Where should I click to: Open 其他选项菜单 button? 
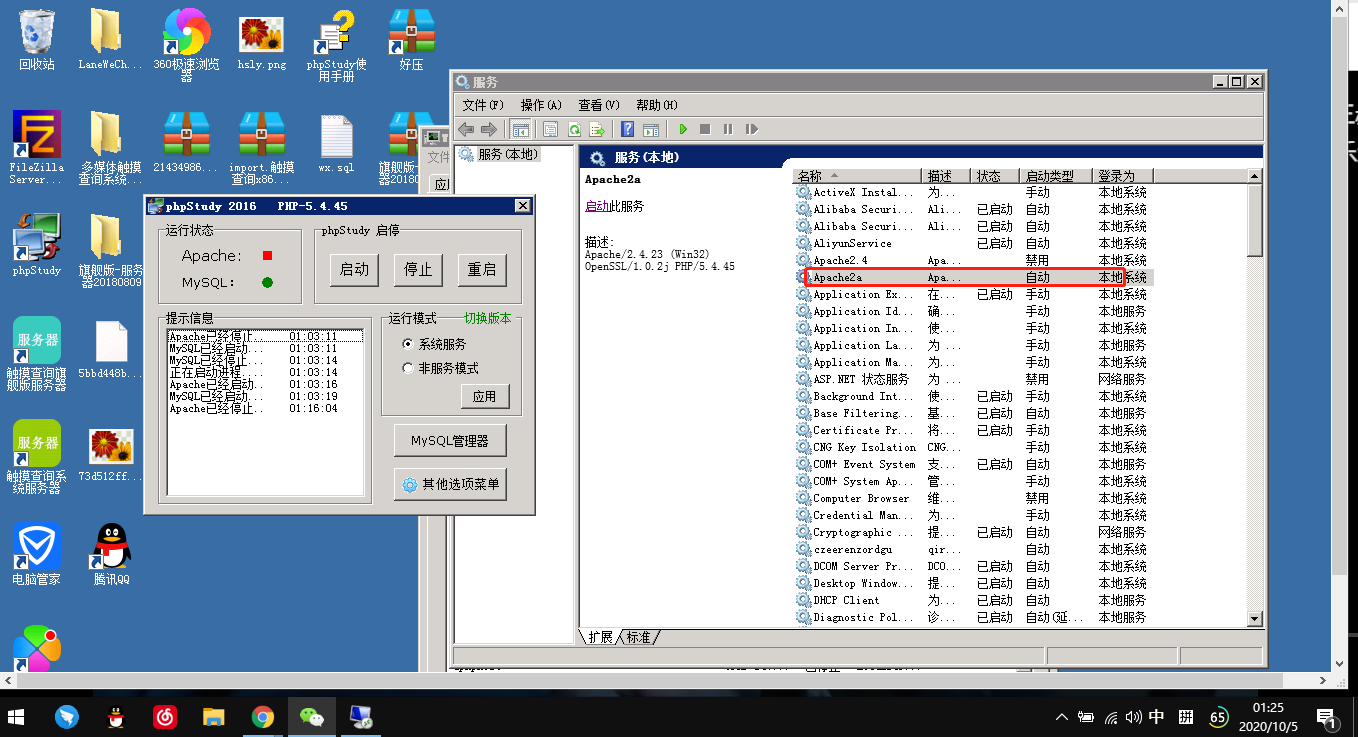[x=450, y=485]
